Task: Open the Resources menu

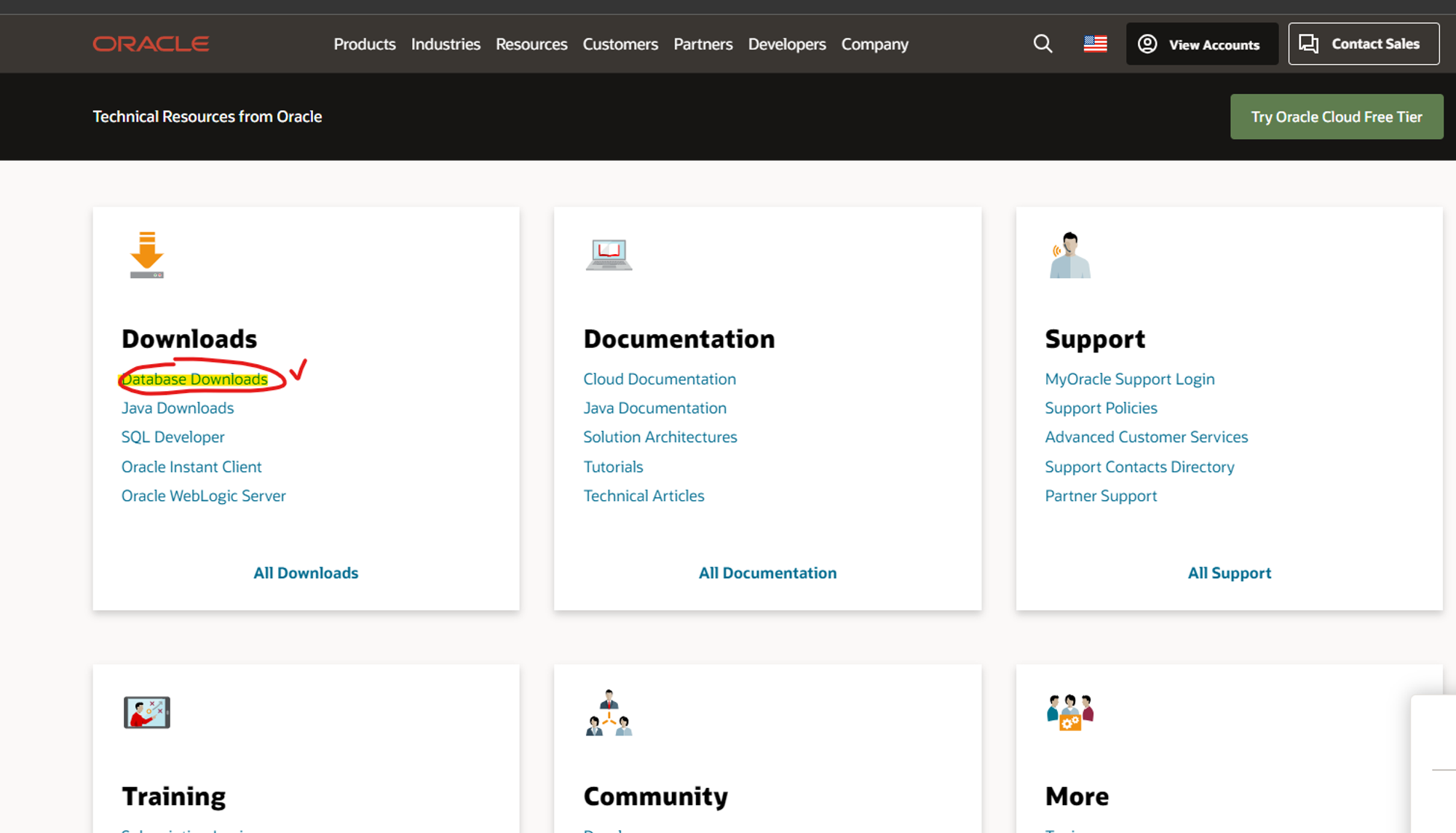Action: pyautogui.click(x=531, y=44)
